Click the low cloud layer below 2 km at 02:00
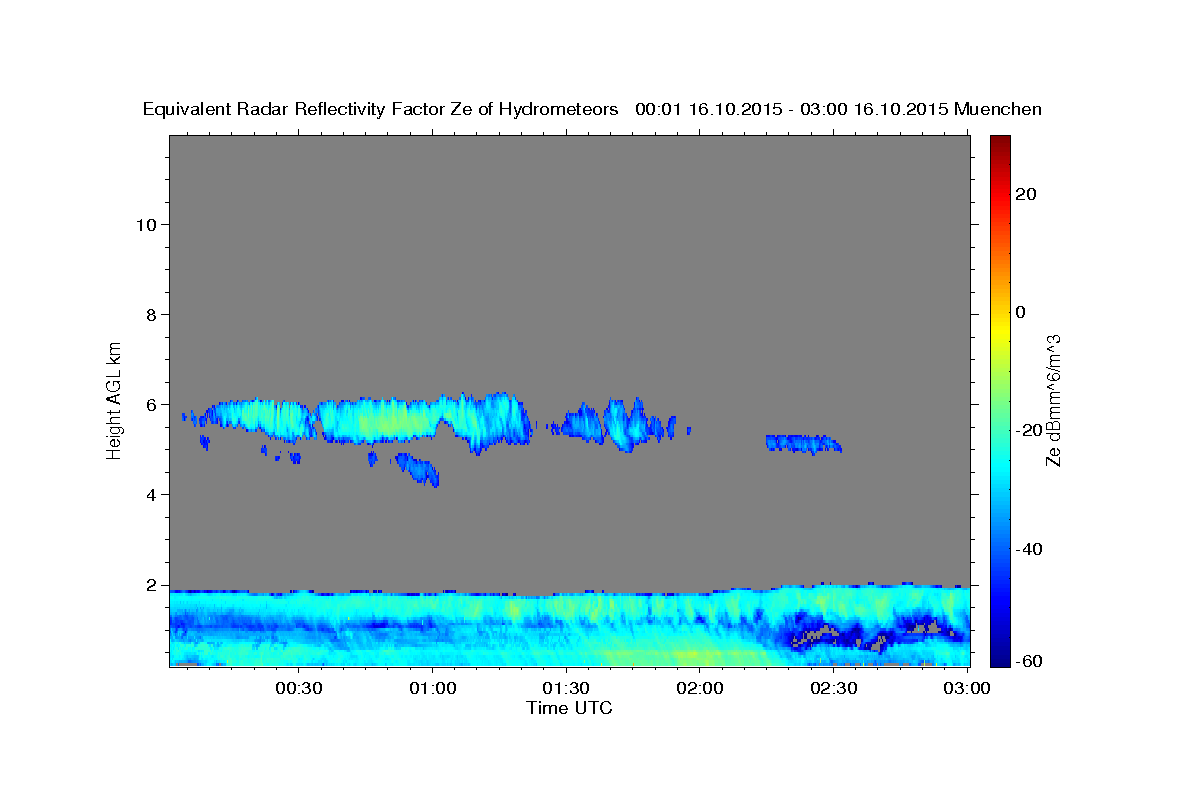 570,625
